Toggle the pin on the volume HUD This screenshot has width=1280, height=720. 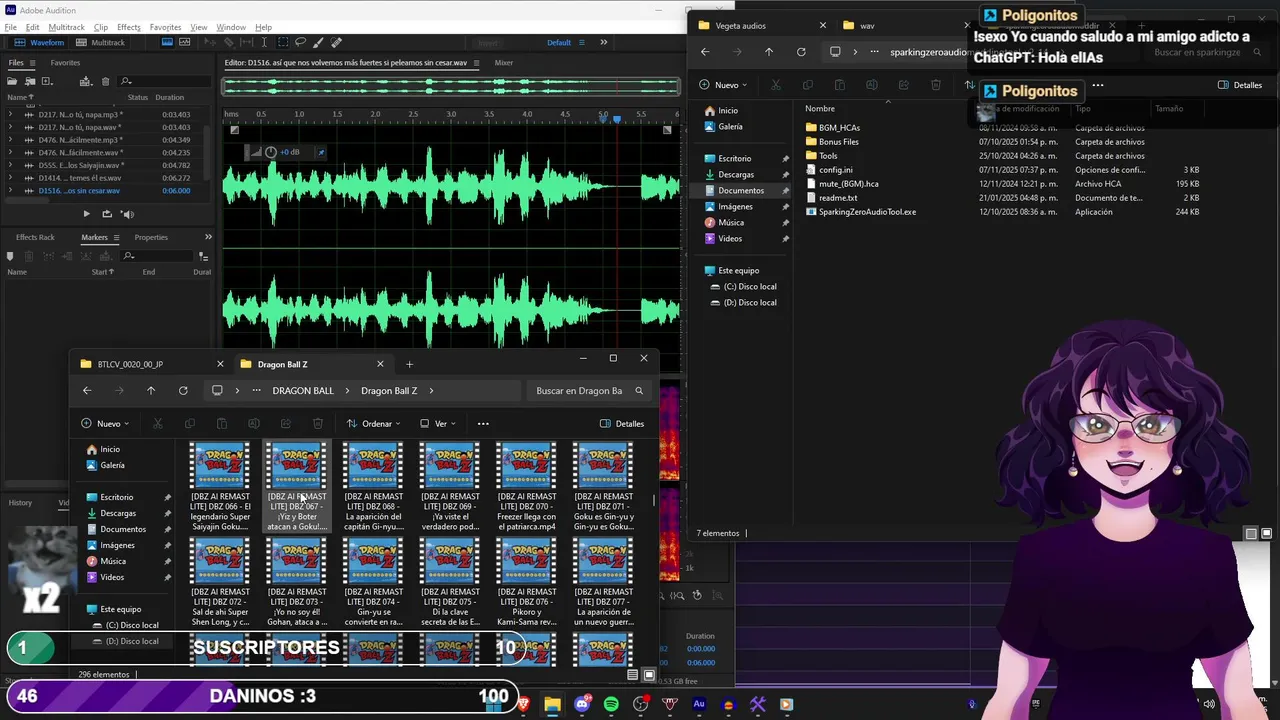pyautogui.click(x=321, y=152)
